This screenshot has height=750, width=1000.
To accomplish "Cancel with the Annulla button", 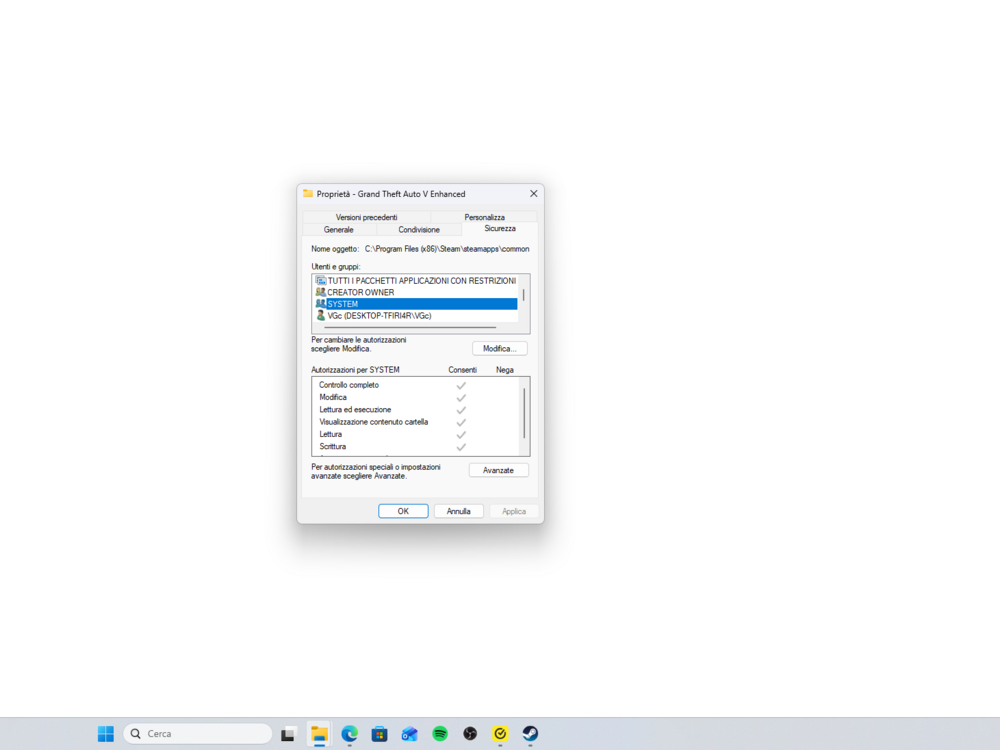I will [459, 511].
